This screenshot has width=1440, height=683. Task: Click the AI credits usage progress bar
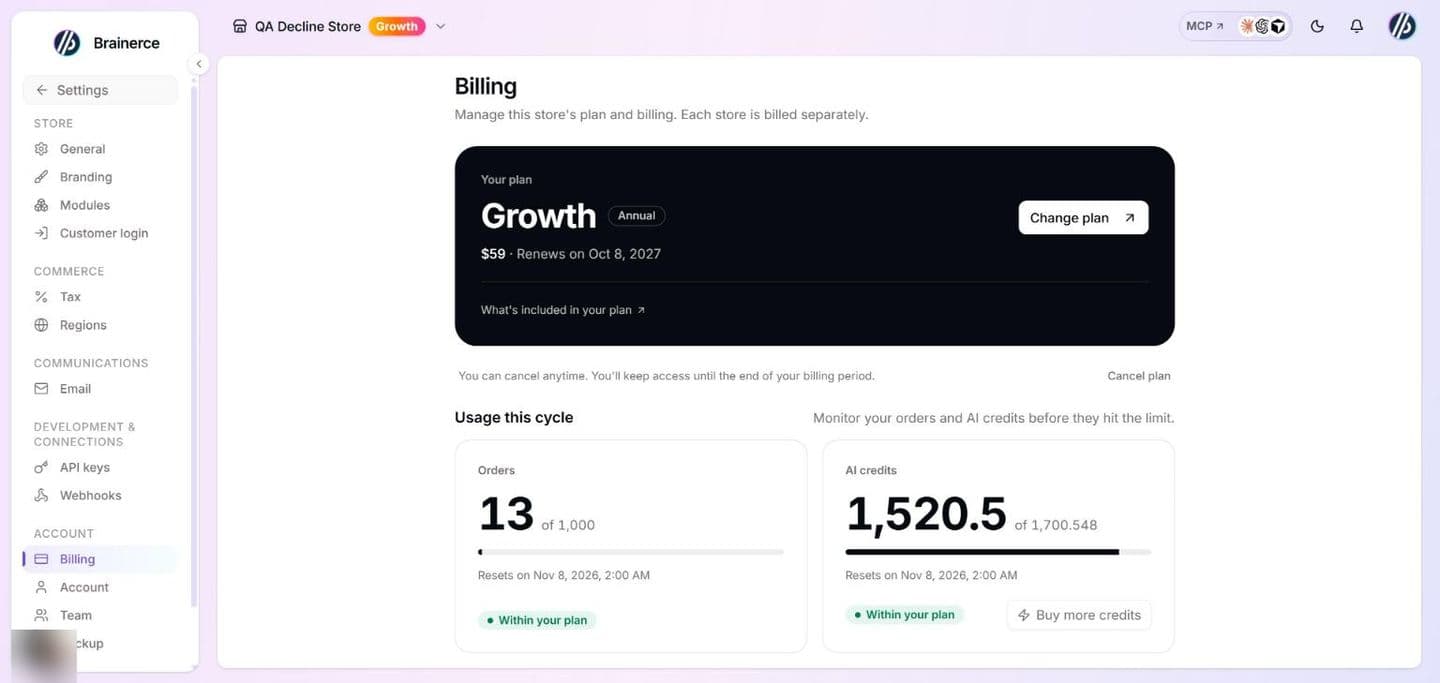click(x=998, y=552)
